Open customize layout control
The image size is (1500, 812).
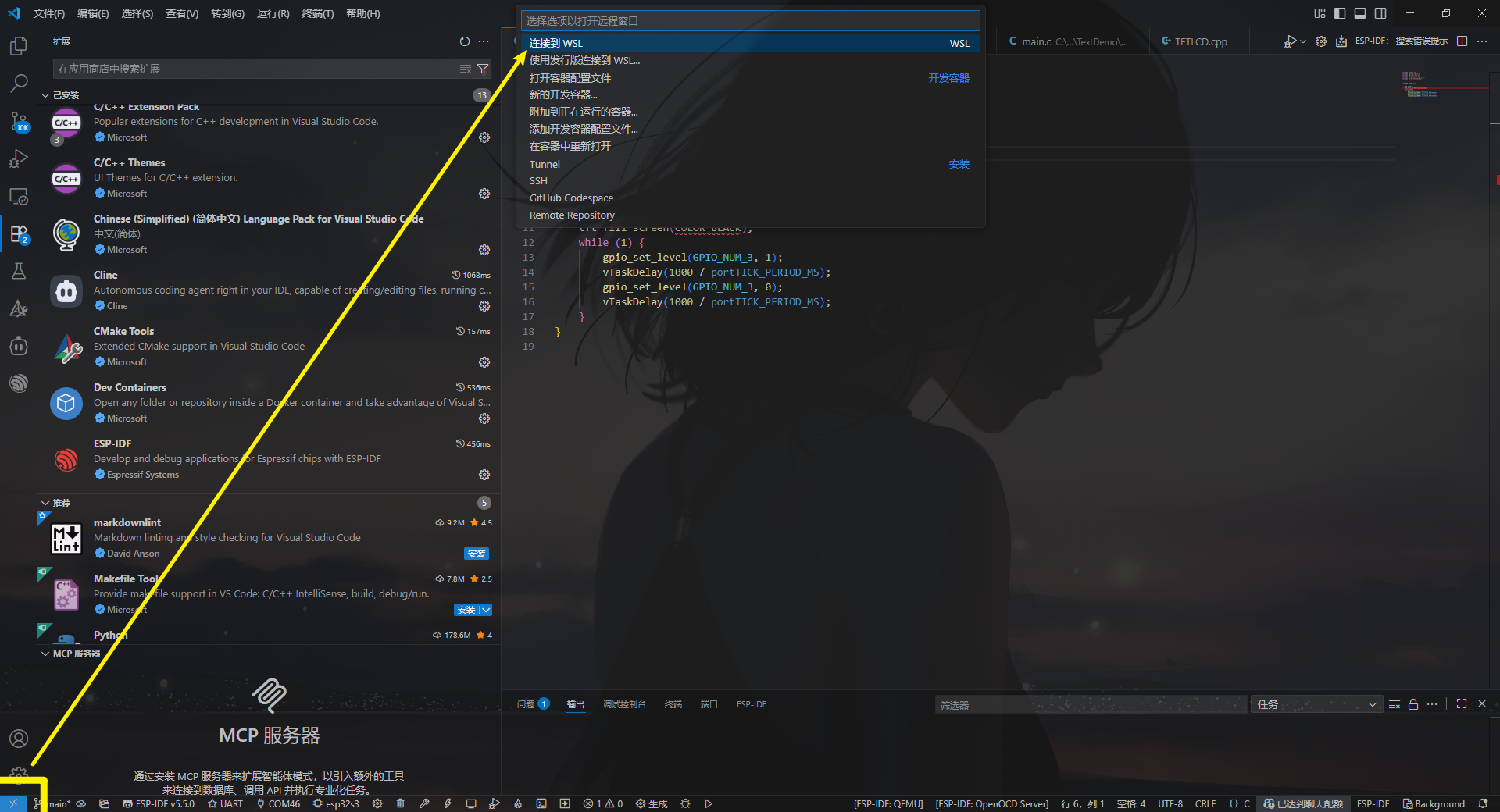pyautogui.click(x=1320, y=13)
